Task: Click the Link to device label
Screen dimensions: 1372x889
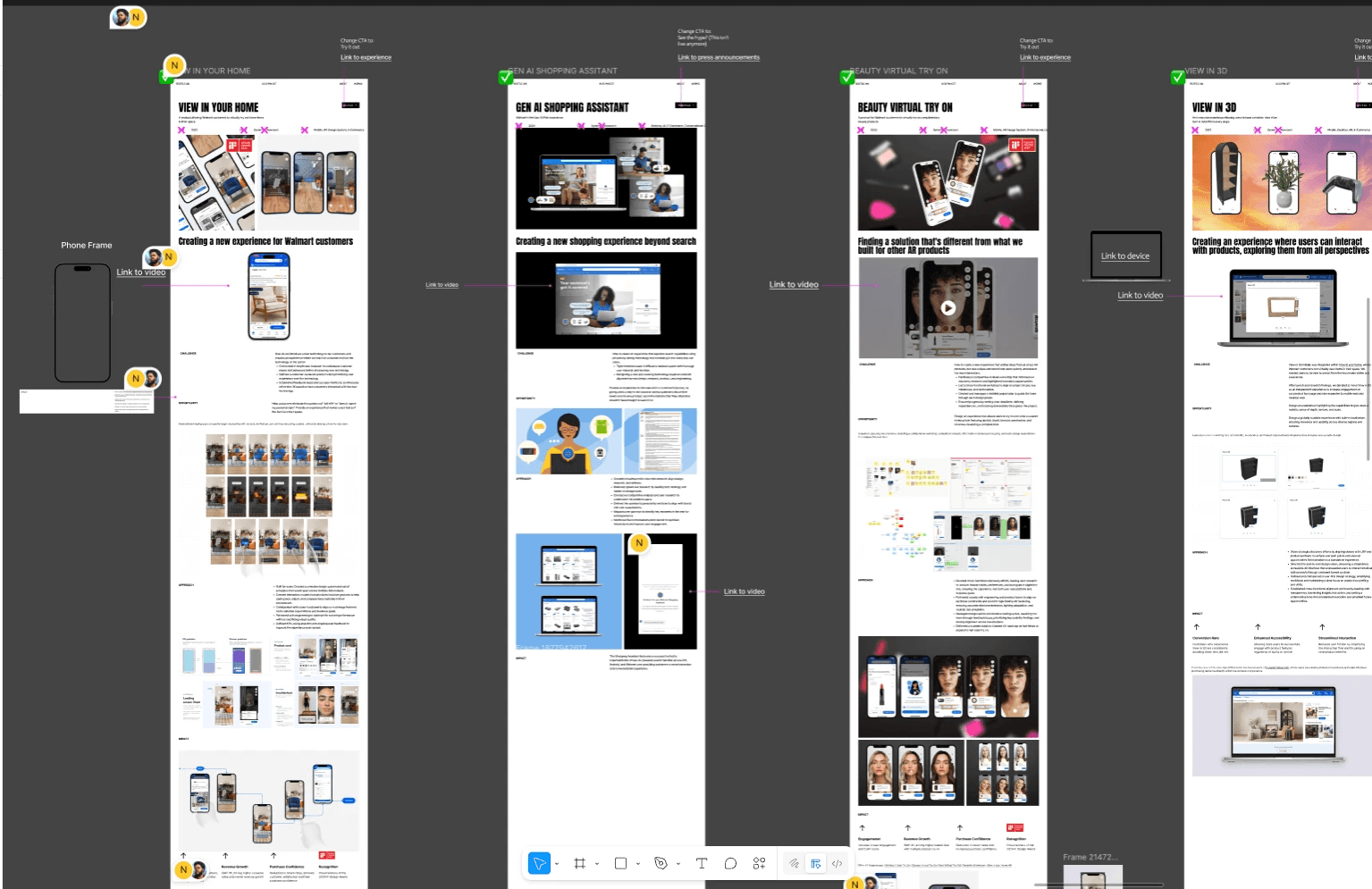Action: tap(1125, 256)
